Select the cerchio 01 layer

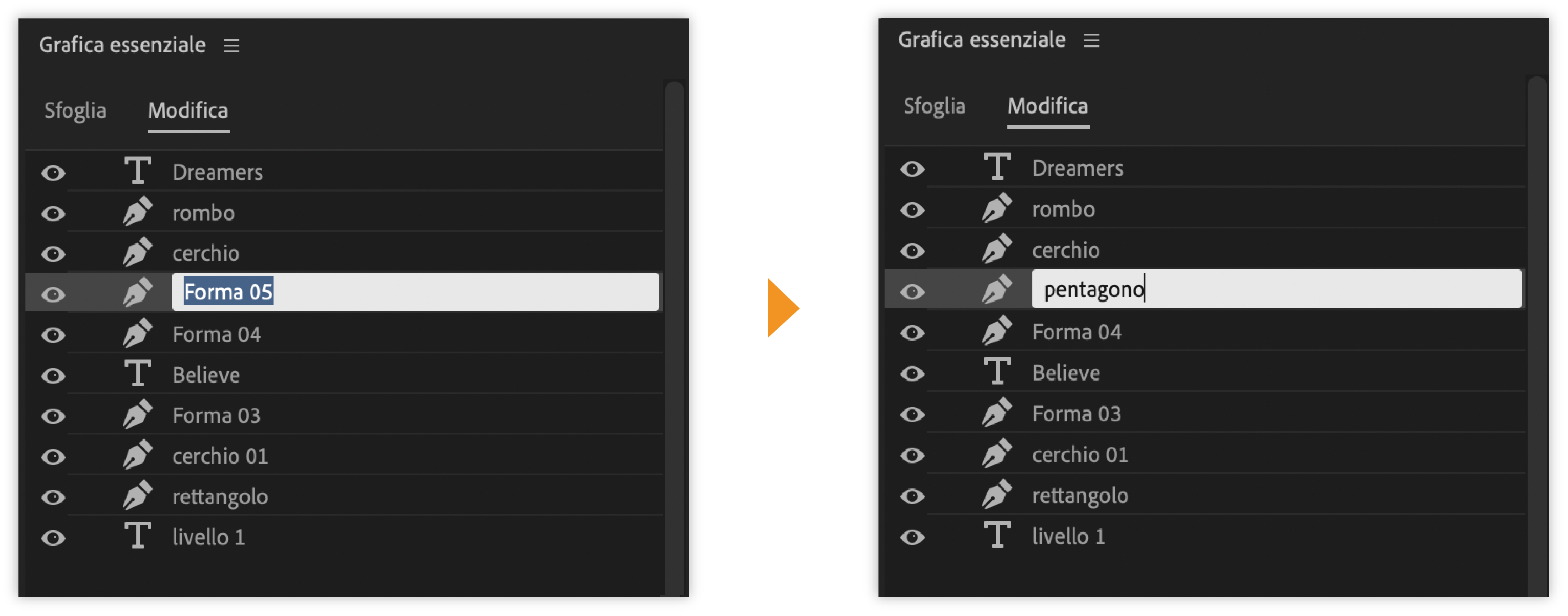[220, 455]
